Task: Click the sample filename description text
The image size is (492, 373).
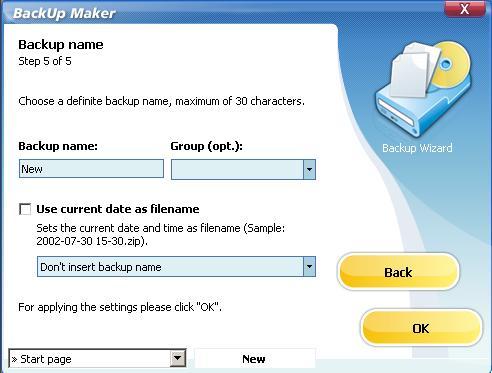Action: [161, 235]
